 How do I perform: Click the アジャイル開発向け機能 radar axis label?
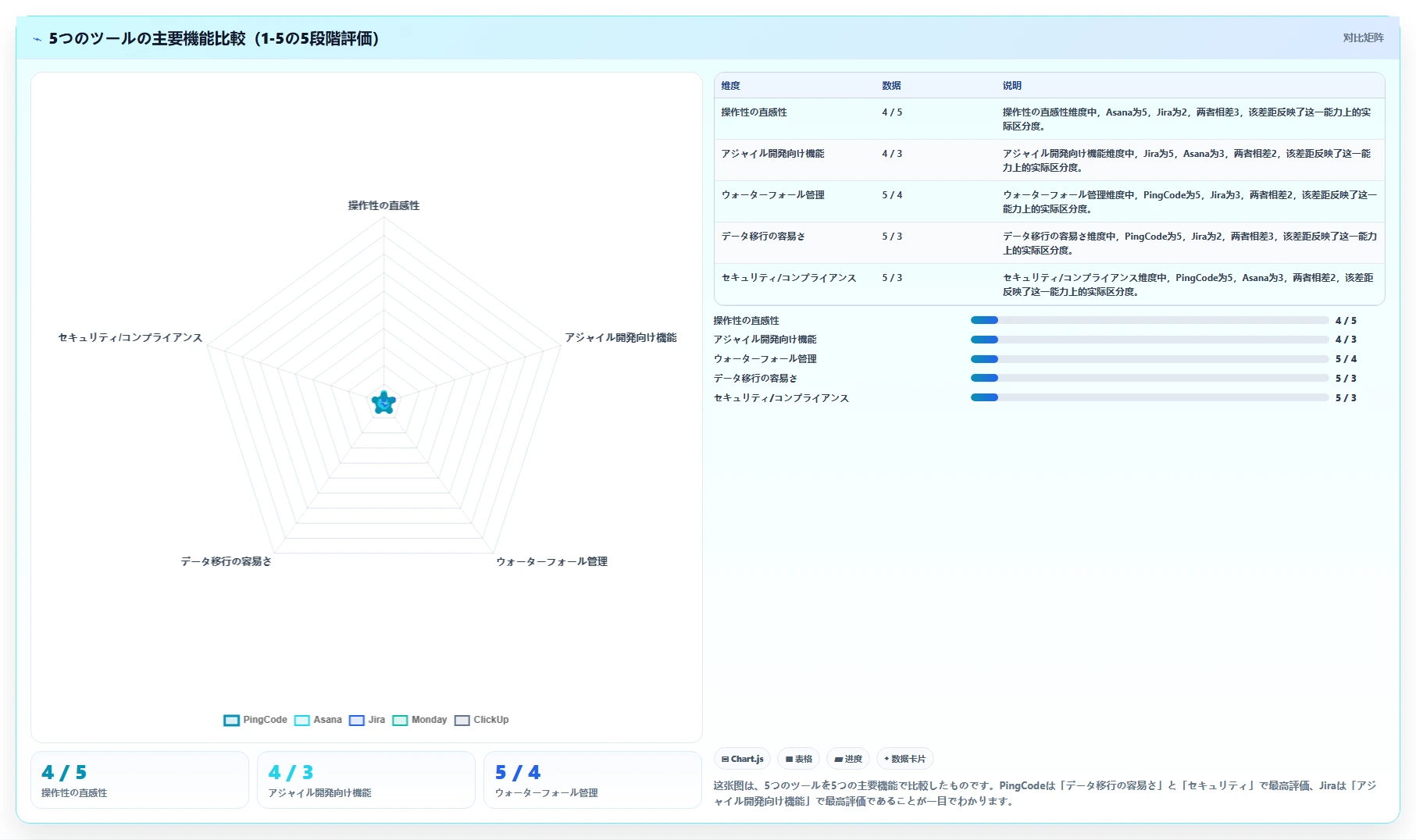[x=621, y=337]
